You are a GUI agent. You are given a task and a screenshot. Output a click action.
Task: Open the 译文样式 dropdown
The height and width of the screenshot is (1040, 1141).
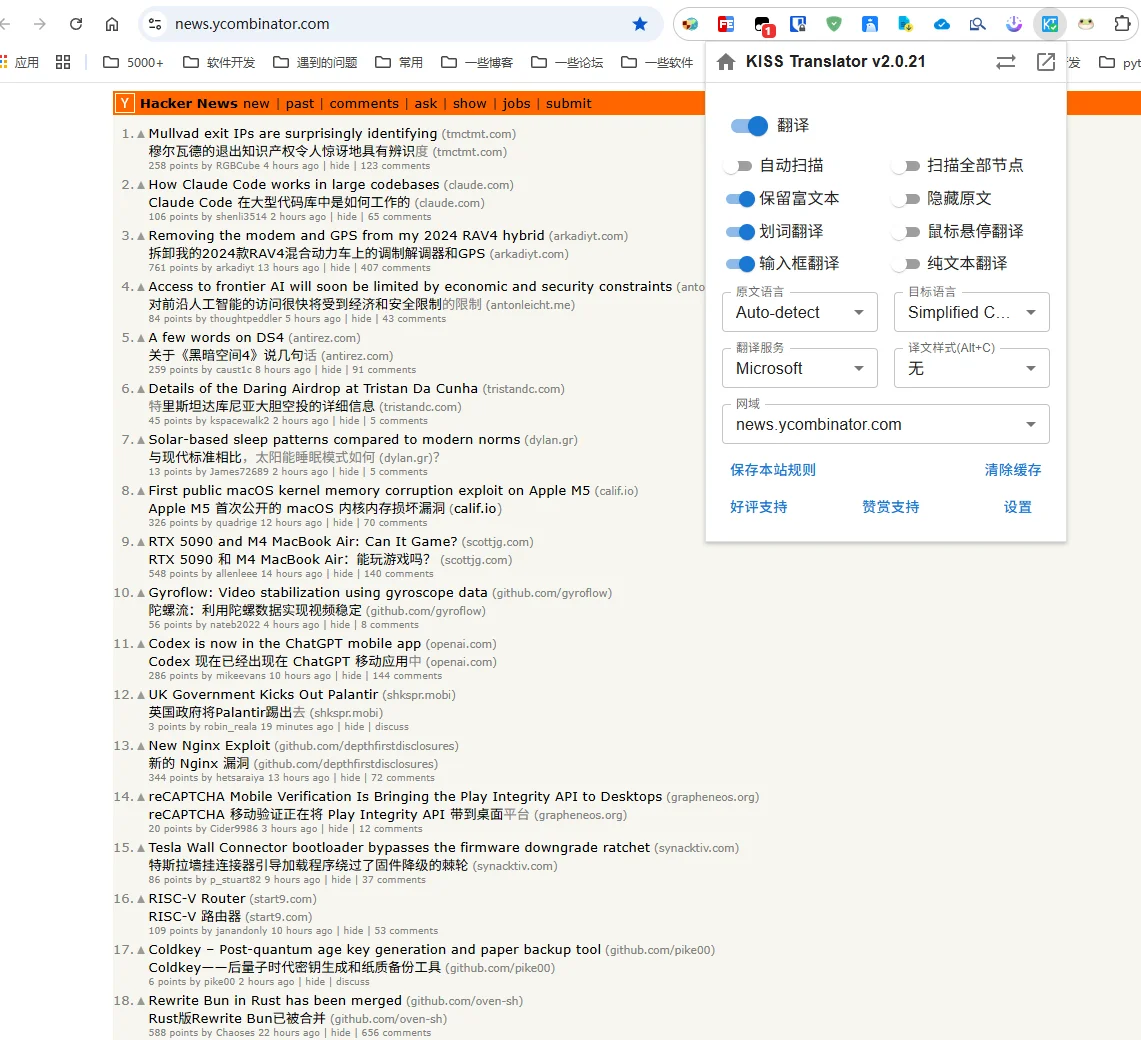coord(971,368)
